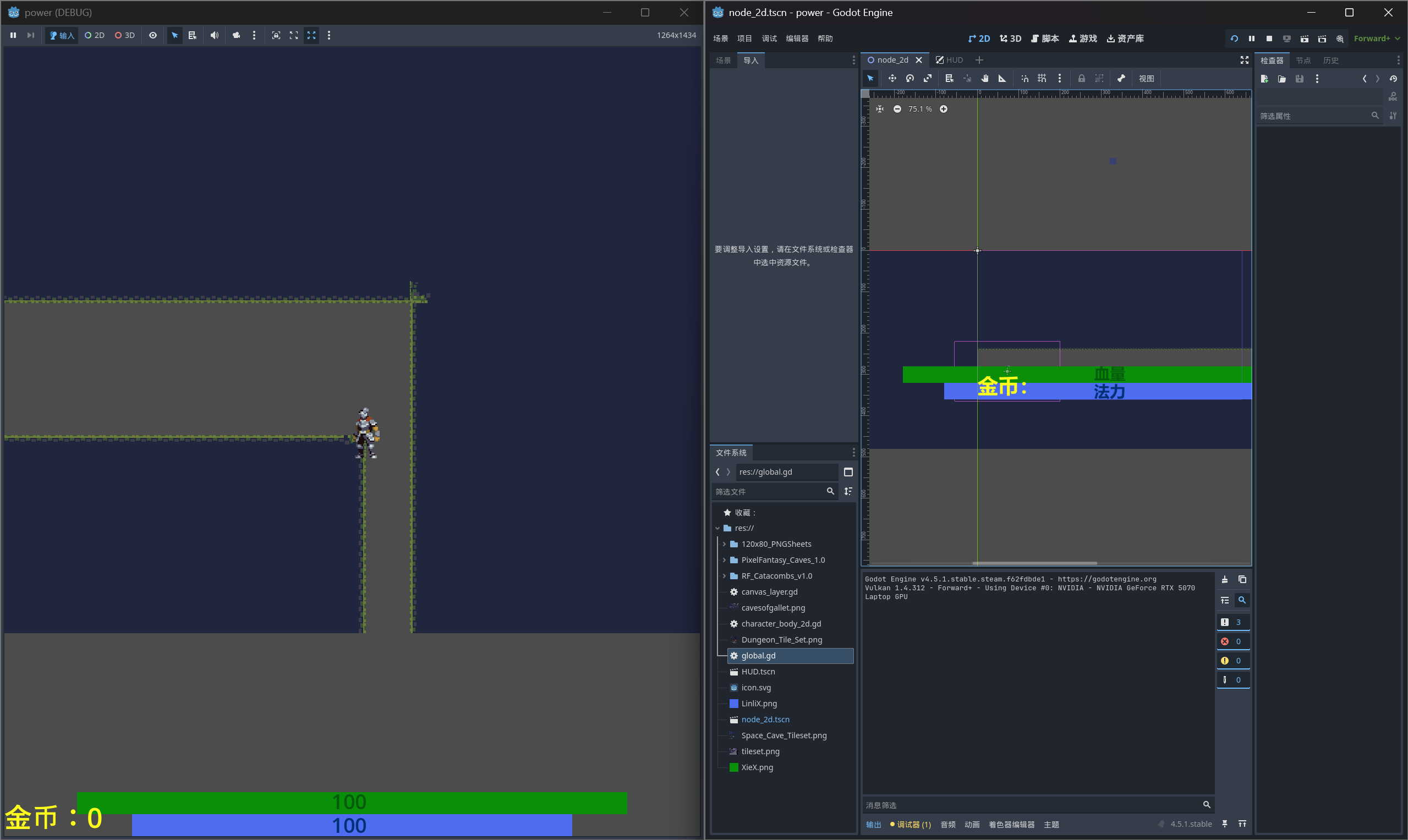The image size is (1408, 840).
Task: Click the zoom in plus button
Action: [943, 109]
